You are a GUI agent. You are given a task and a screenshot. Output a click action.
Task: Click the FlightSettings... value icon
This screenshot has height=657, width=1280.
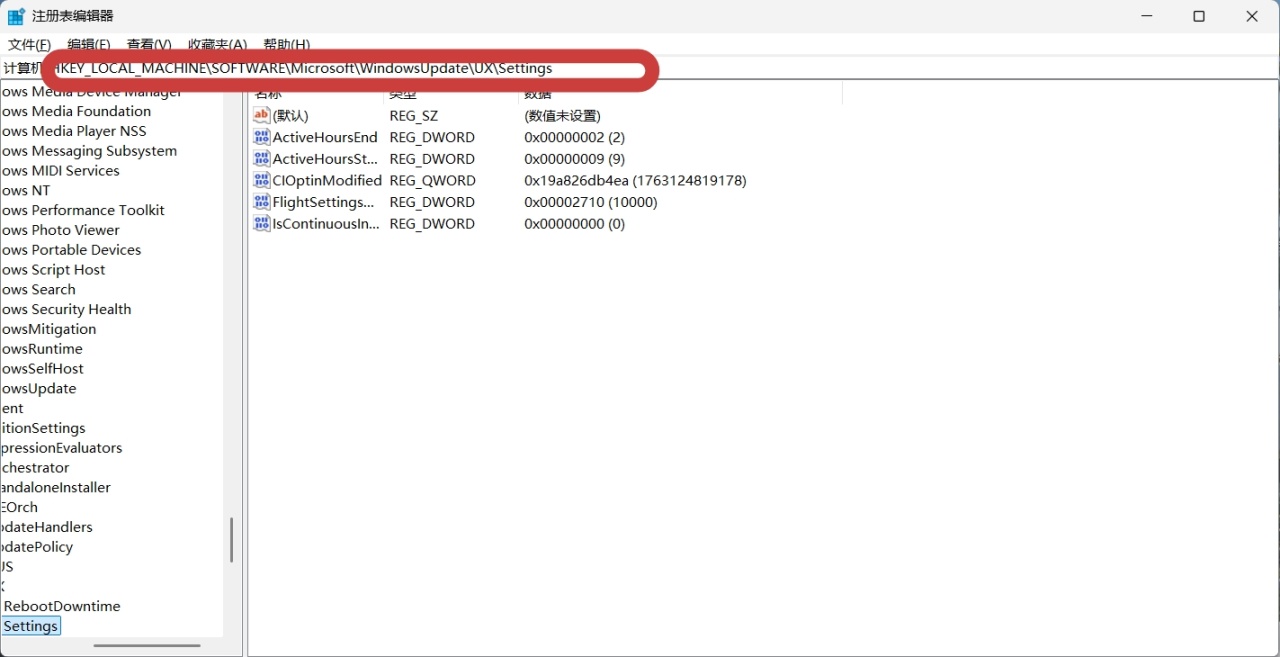(262, 202)
